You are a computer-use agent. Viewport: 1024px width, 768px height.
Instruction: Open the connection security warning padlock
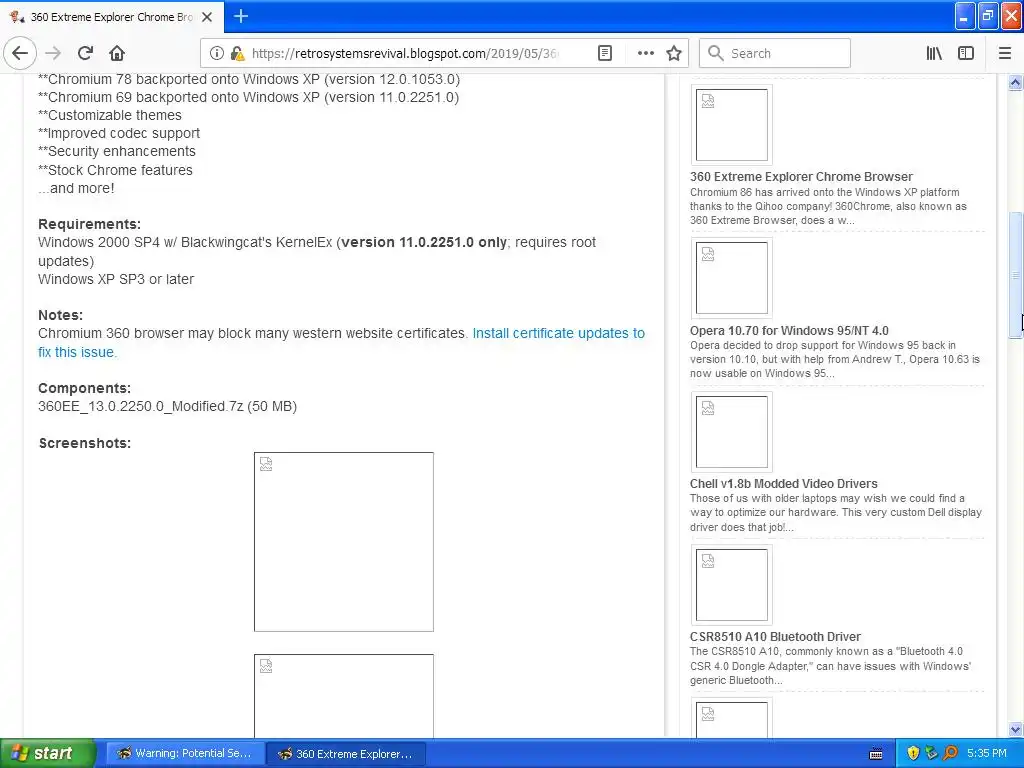pyautogui.click(x=237, y=54)
